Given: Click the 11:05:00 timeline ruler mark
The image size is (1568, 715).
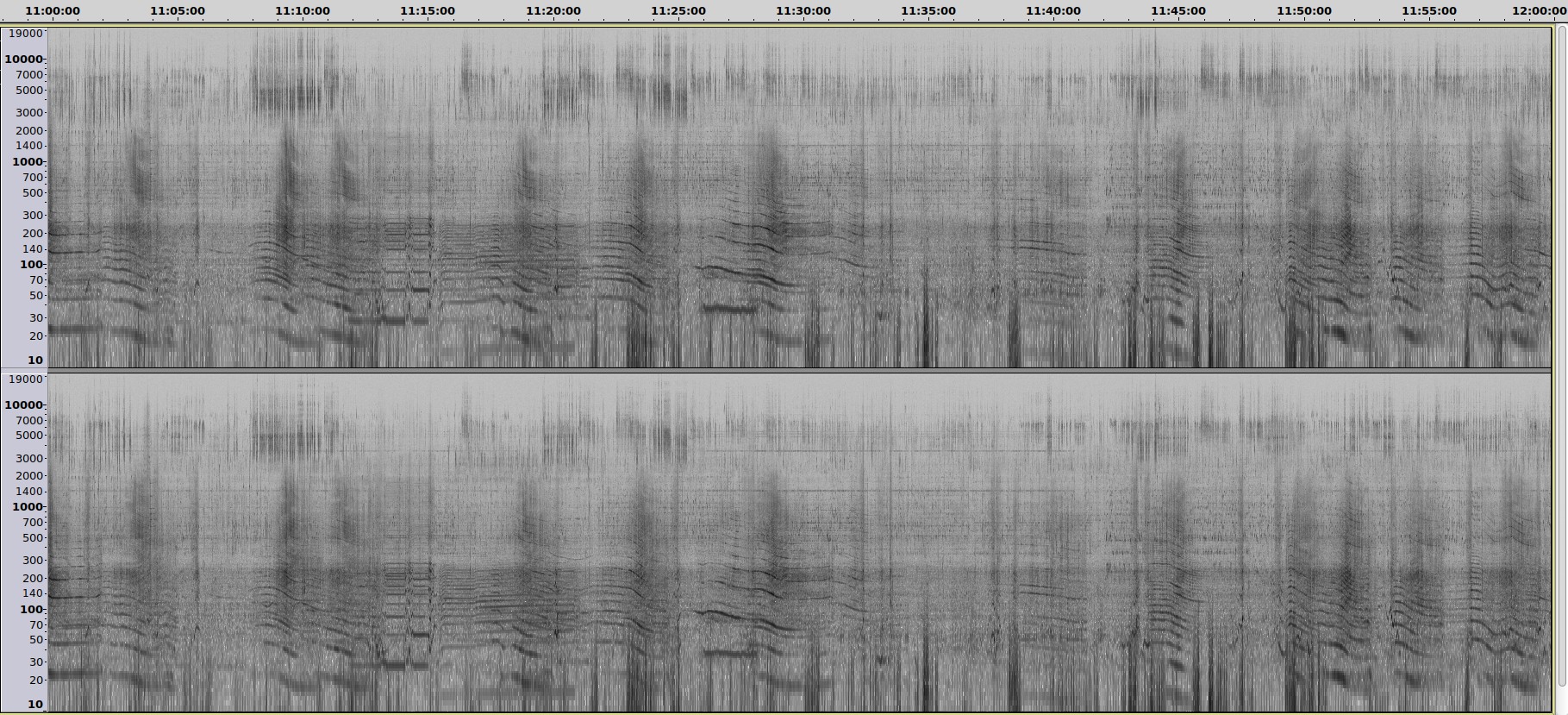Looking at the screenshot, I should (178, 11).
